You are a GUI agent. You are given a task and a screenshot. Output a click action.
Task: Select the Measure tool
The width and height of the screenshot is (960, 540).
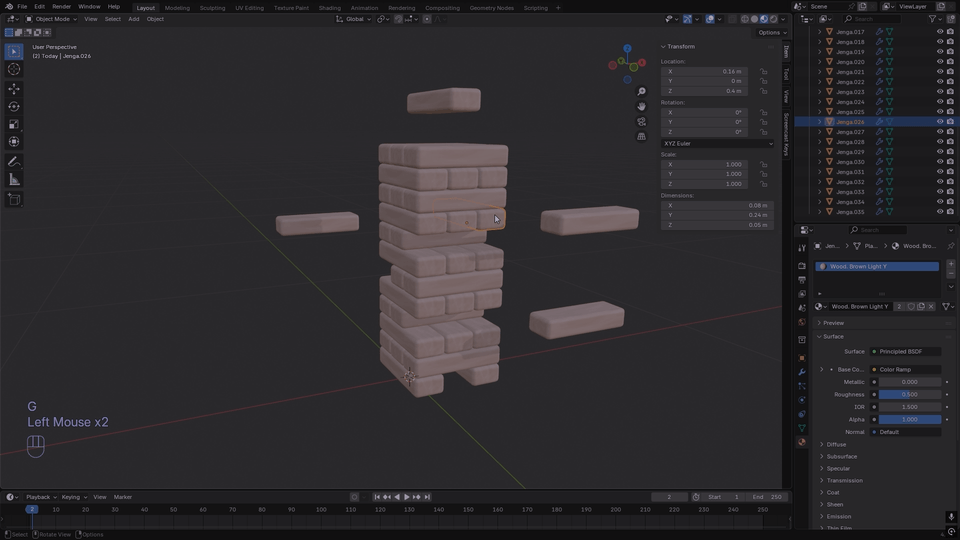14,180
